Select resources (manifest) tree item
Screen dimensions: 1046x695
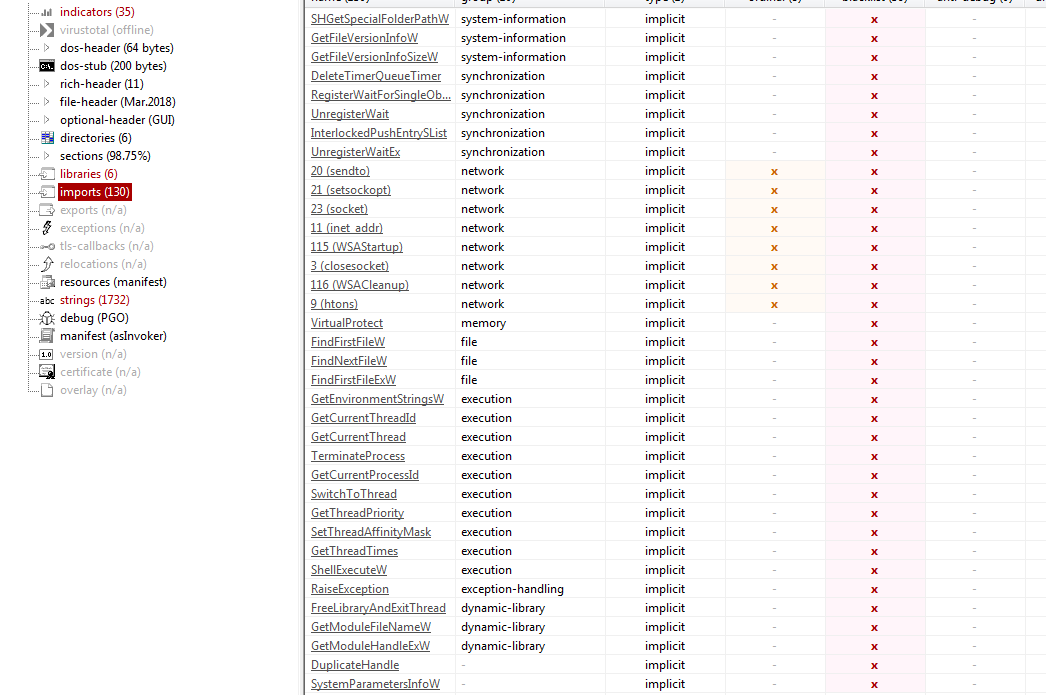pyautogui.click(x=113, y=282)
